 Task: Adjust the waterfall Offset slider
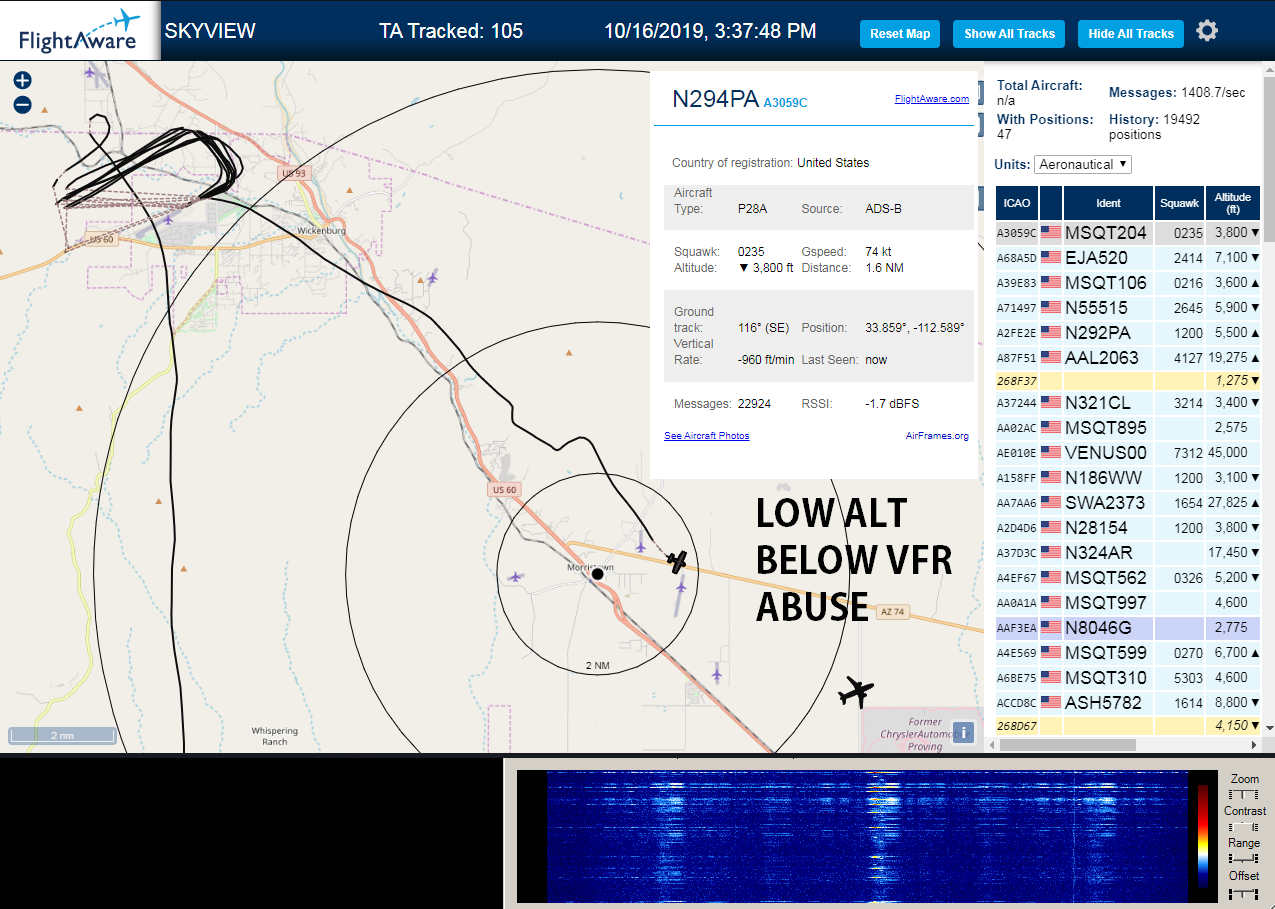(1244, 892)
